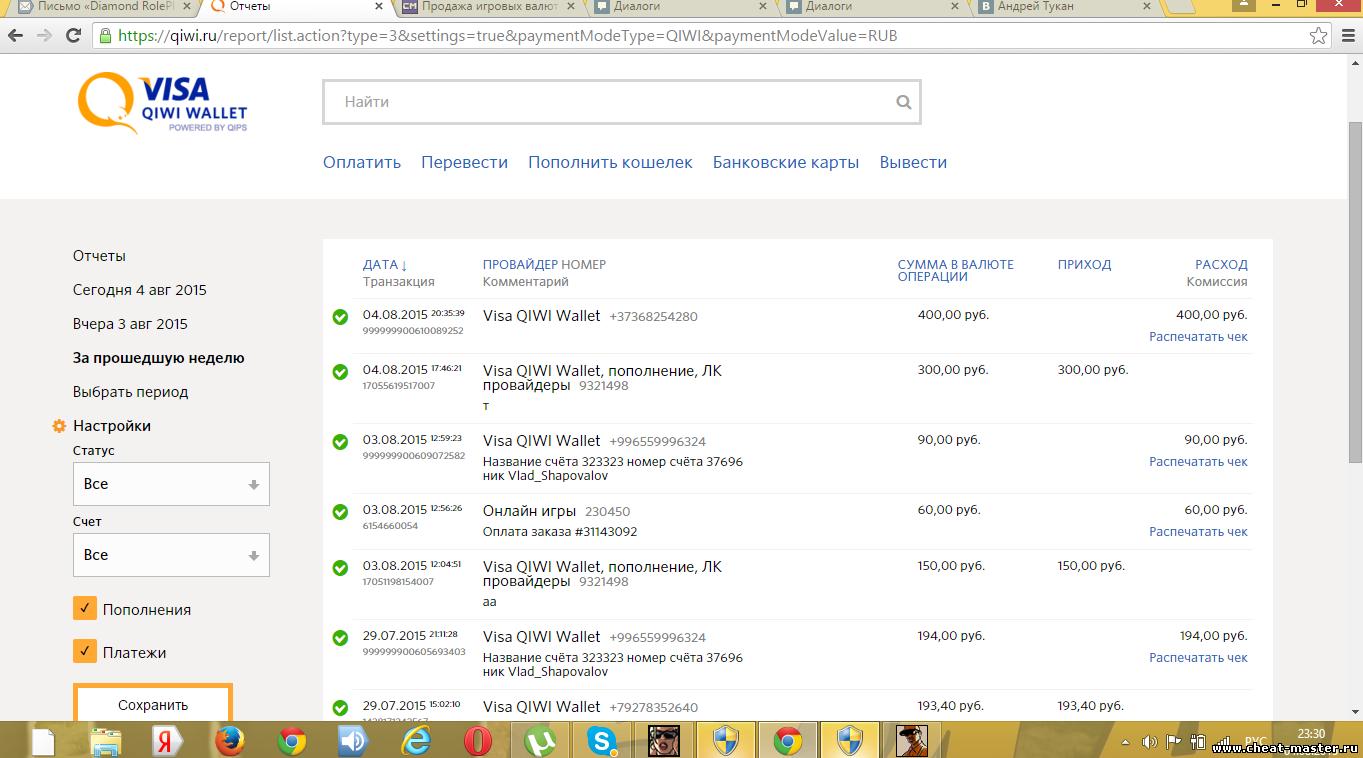Open the Счет dropdown

tap(171, 555)
